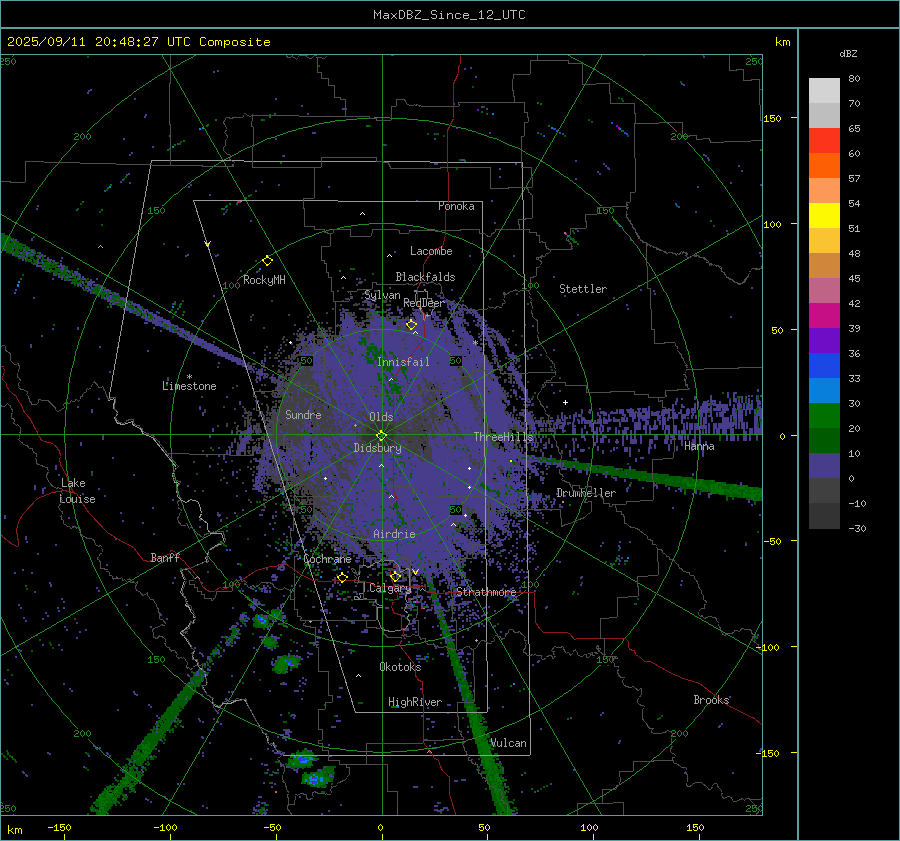Select the magenta 39-42 dBZ legend swatch
This screenshot has height=841, width=900.
click(x=824, y=316)
